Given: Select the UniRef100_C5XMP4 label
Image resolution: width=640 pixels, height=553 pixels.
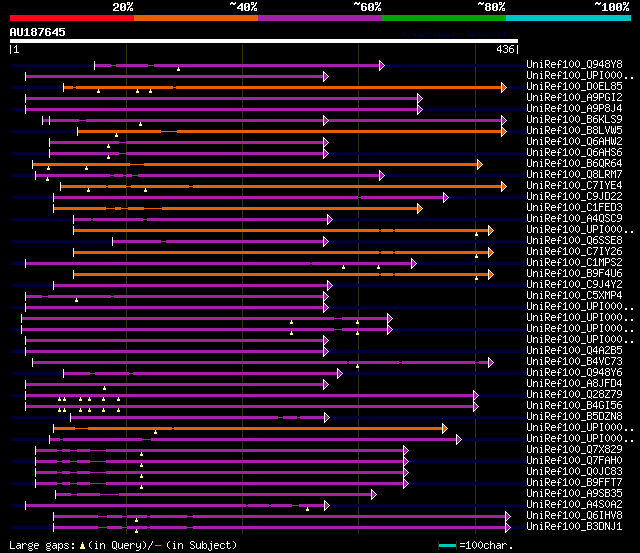Looking at the screenshot, I should 574,296.
